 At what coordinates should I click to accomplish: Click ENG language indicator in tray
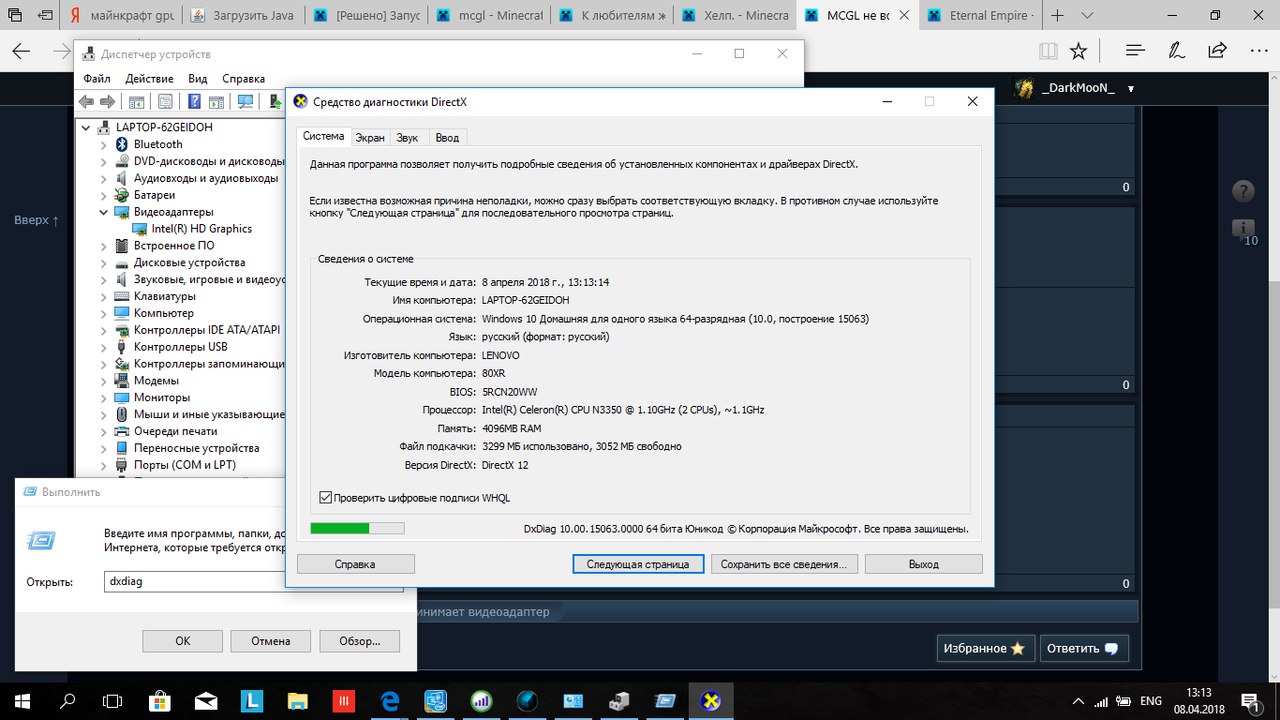coord(1151,701)
